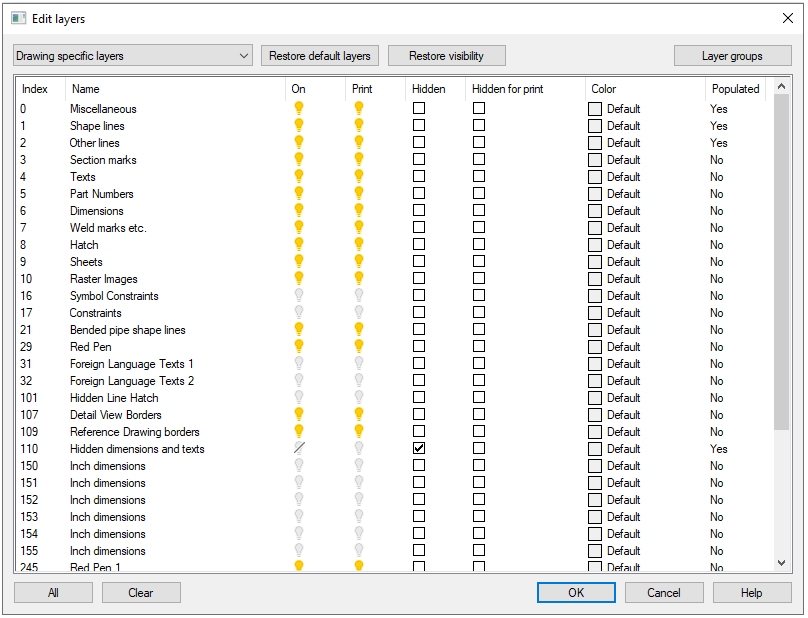
Task: Select the Weld marks etc. row name
Action: 108,228
